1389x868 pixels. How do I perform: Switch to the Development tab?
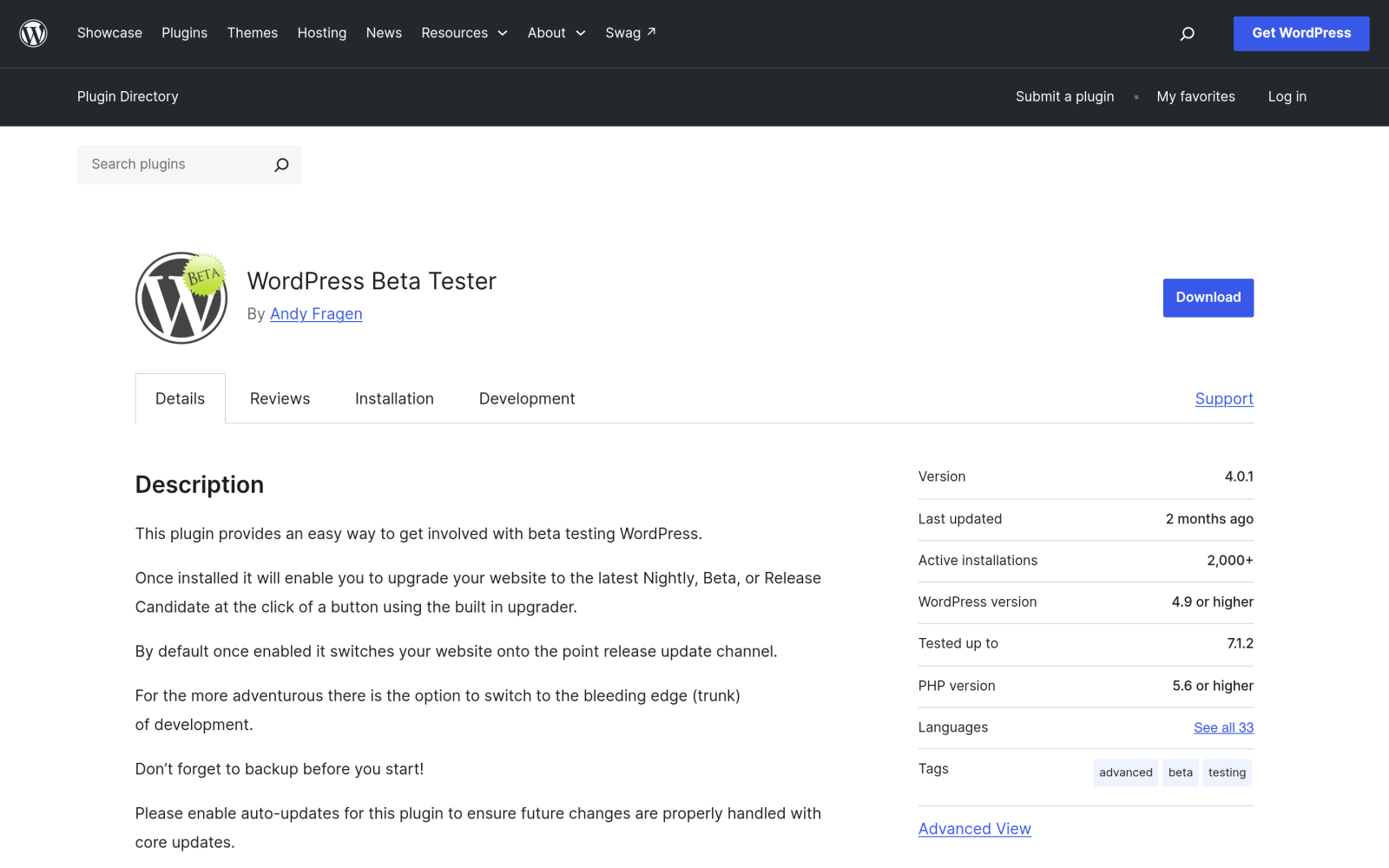527,398
